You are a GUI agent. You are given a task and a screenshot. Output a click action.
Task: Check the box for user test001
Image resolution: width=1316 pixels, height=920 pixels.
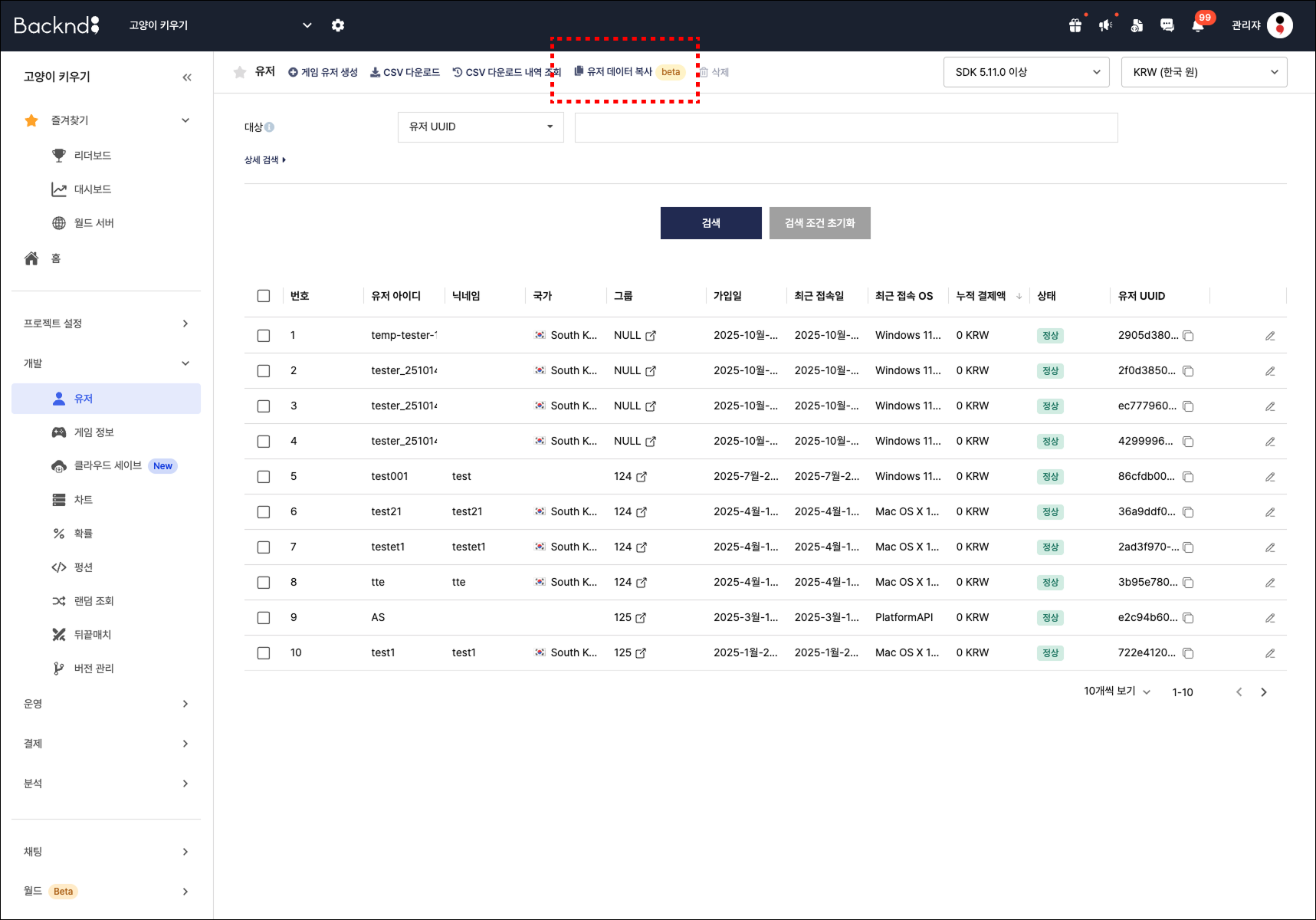[x=264, y=477]
